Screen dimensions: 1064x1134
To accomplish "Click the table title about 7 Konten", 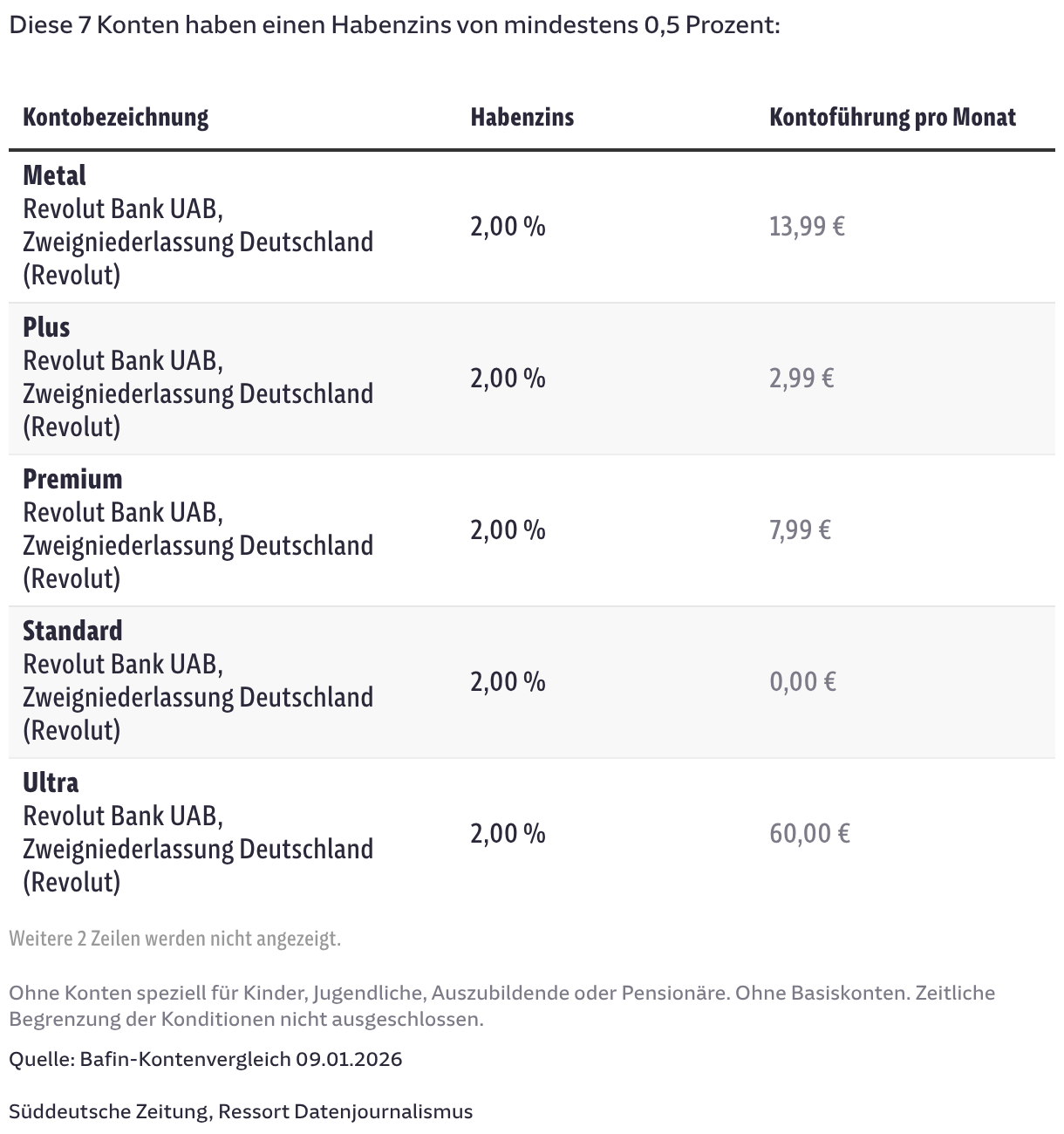I will (394, 24).
